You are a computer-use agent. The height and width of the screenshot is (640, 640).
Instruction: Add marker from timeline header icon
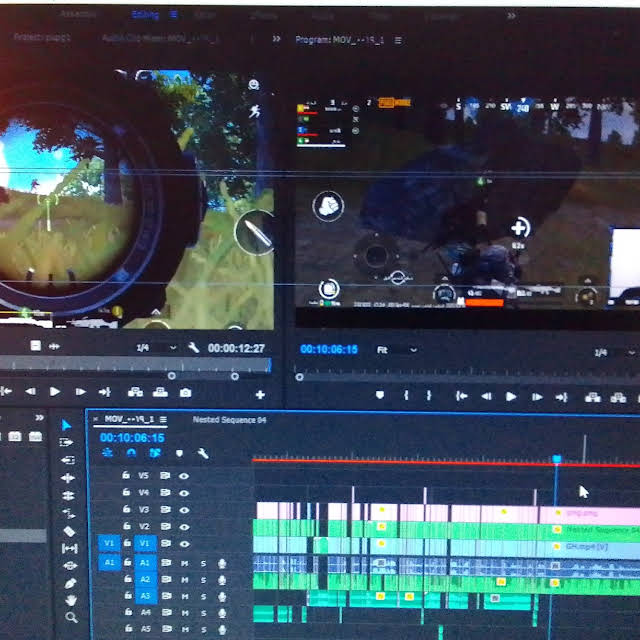click(x=179, y=453)
